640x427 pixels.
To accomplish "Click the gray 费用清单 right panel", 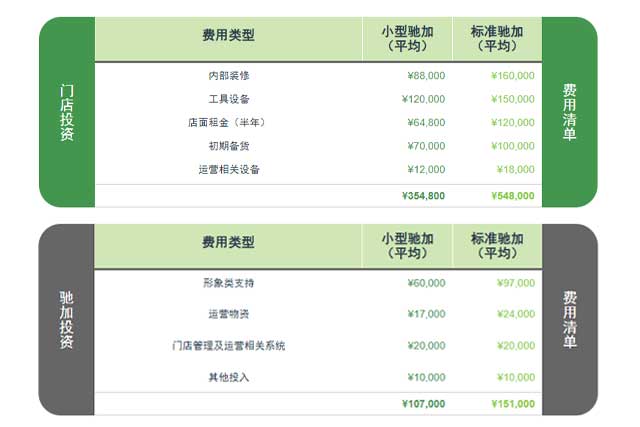I will pos(569,320).
